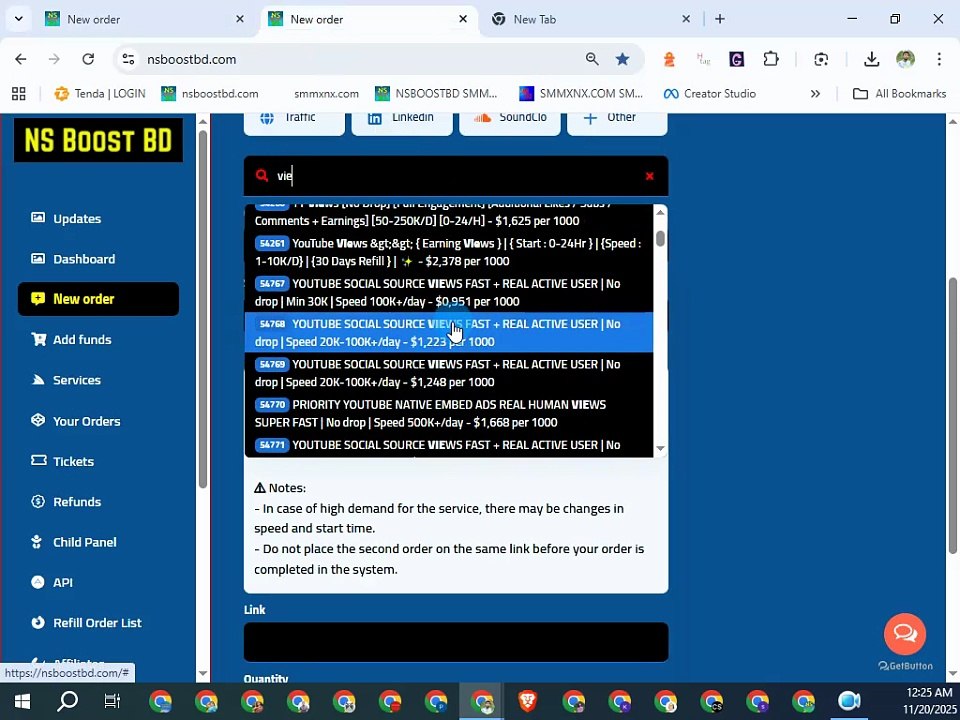960x720 pixels.
Task: Open the bookmarks apps grid icon
Action: pyautogui.click(x=18, y=94)
